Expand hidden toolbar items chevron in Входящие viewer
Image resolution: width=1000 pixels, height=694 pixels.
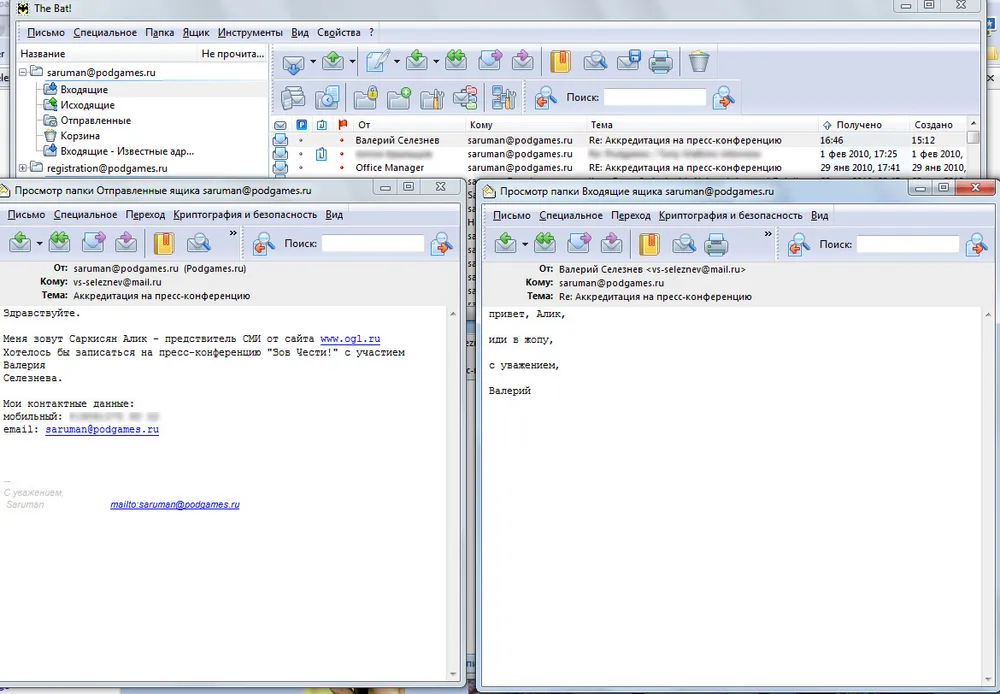click(768, 233)
